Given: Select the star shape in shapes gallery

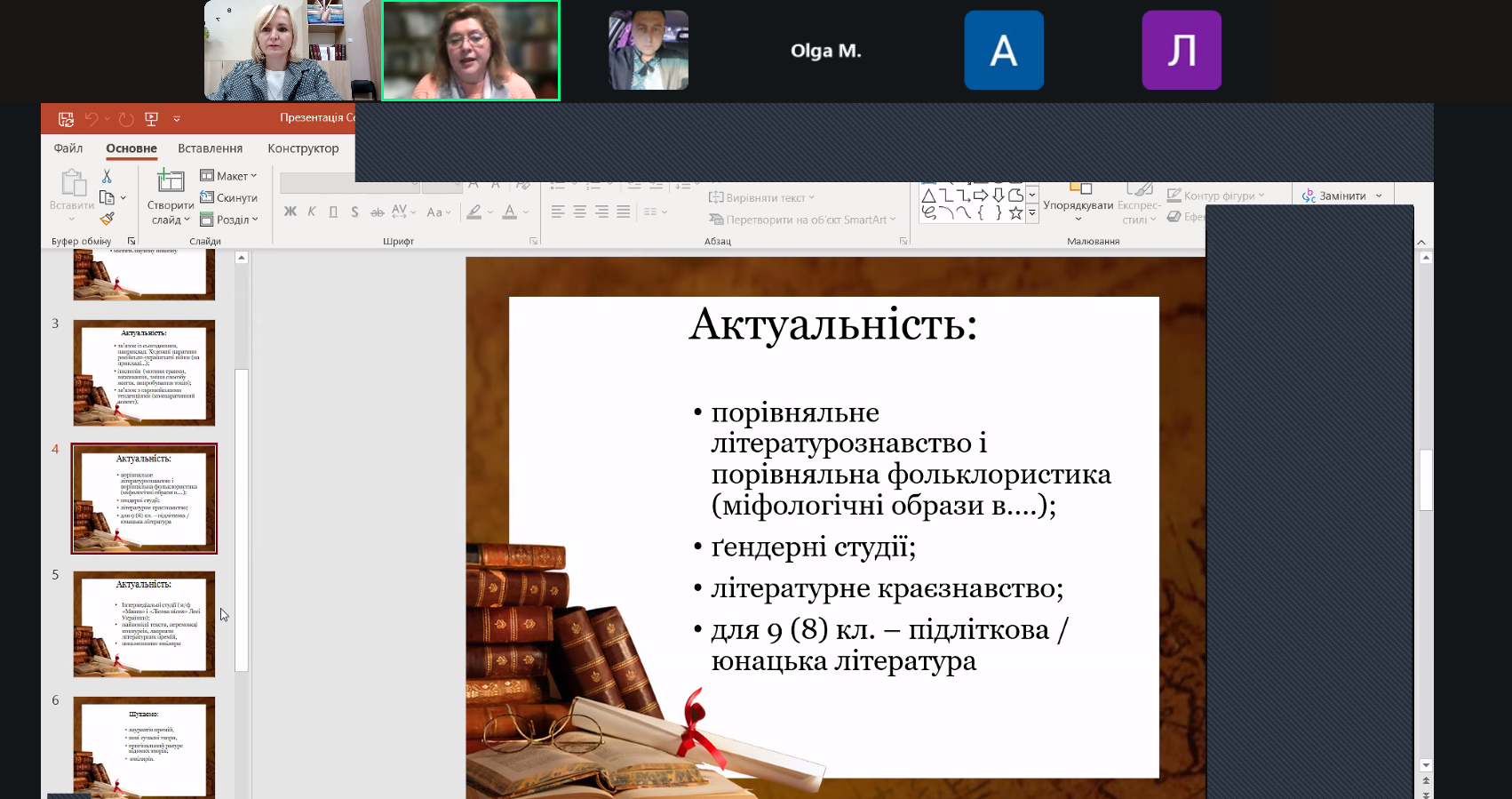Looking at the screenshot, I should pyautogui.click(x=1015, y=213).
